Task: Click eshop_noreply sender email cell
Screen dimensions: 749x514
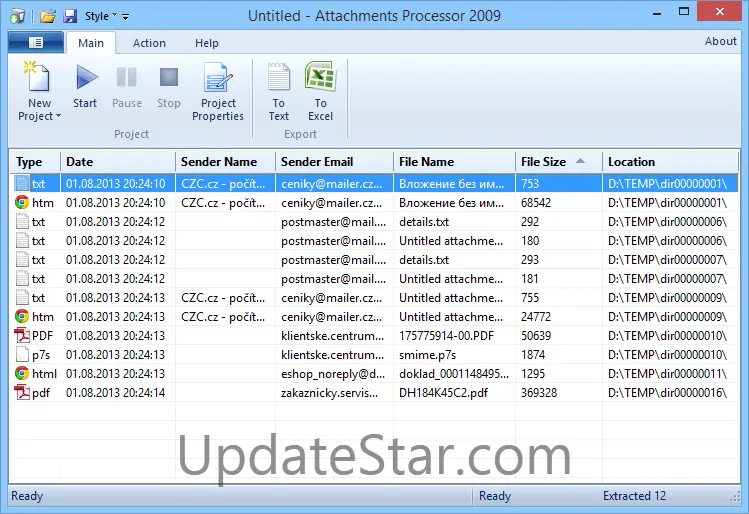Action: tap(333, 374)
